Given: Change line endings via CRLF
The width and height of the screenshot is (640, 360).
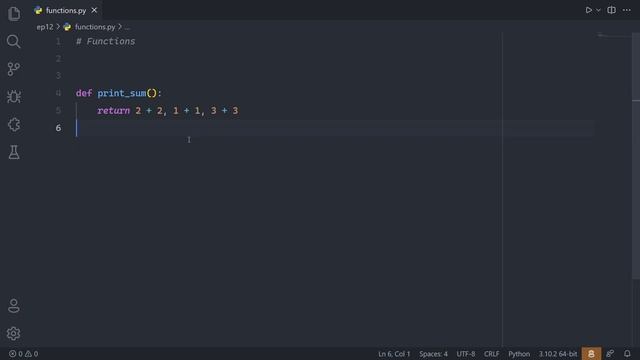Looking at the screenshot, I should (x=491, y=354).
